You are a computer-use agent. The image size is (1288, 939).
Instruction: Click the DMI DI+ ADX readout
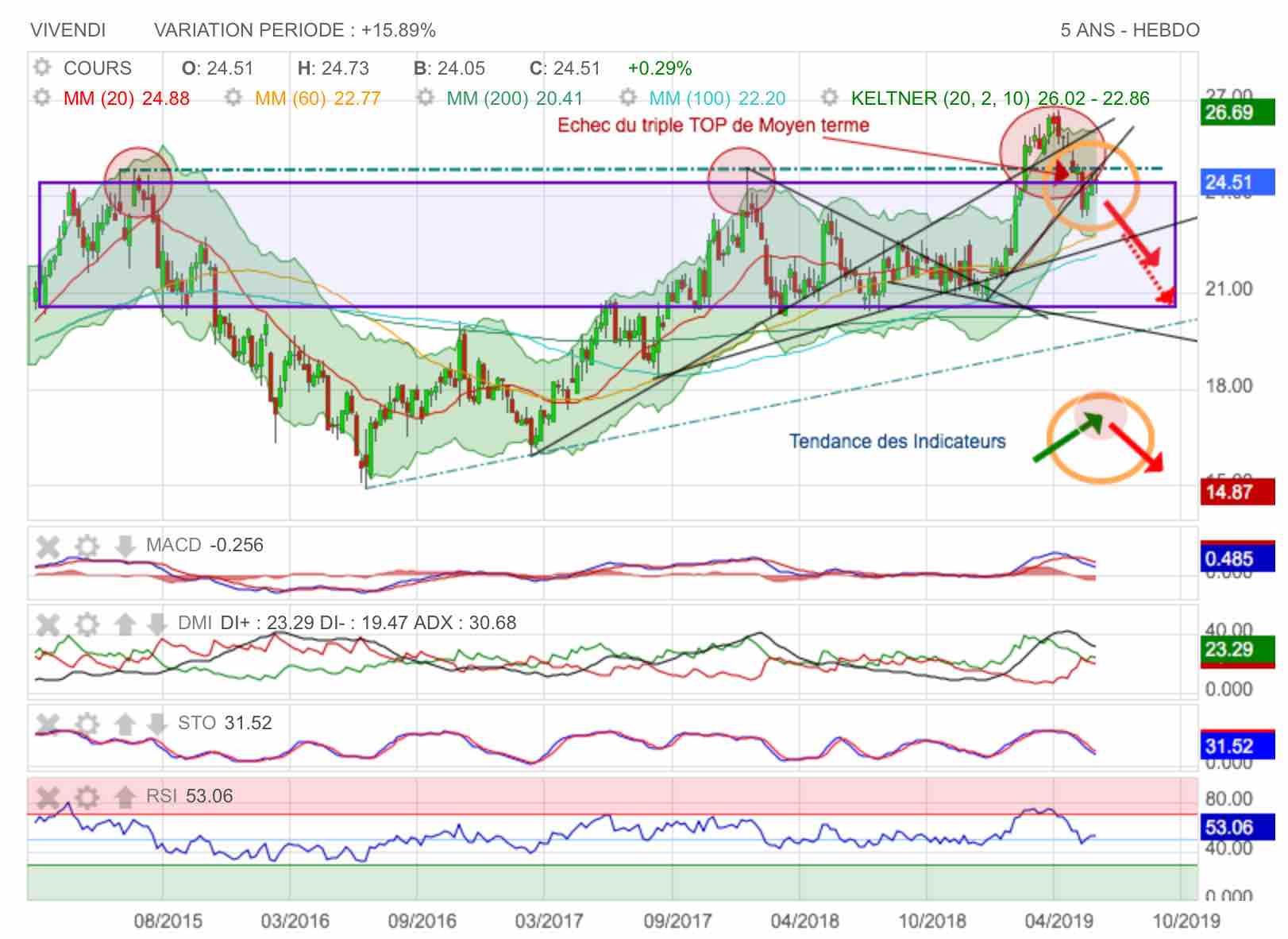(x=347, y=623)
